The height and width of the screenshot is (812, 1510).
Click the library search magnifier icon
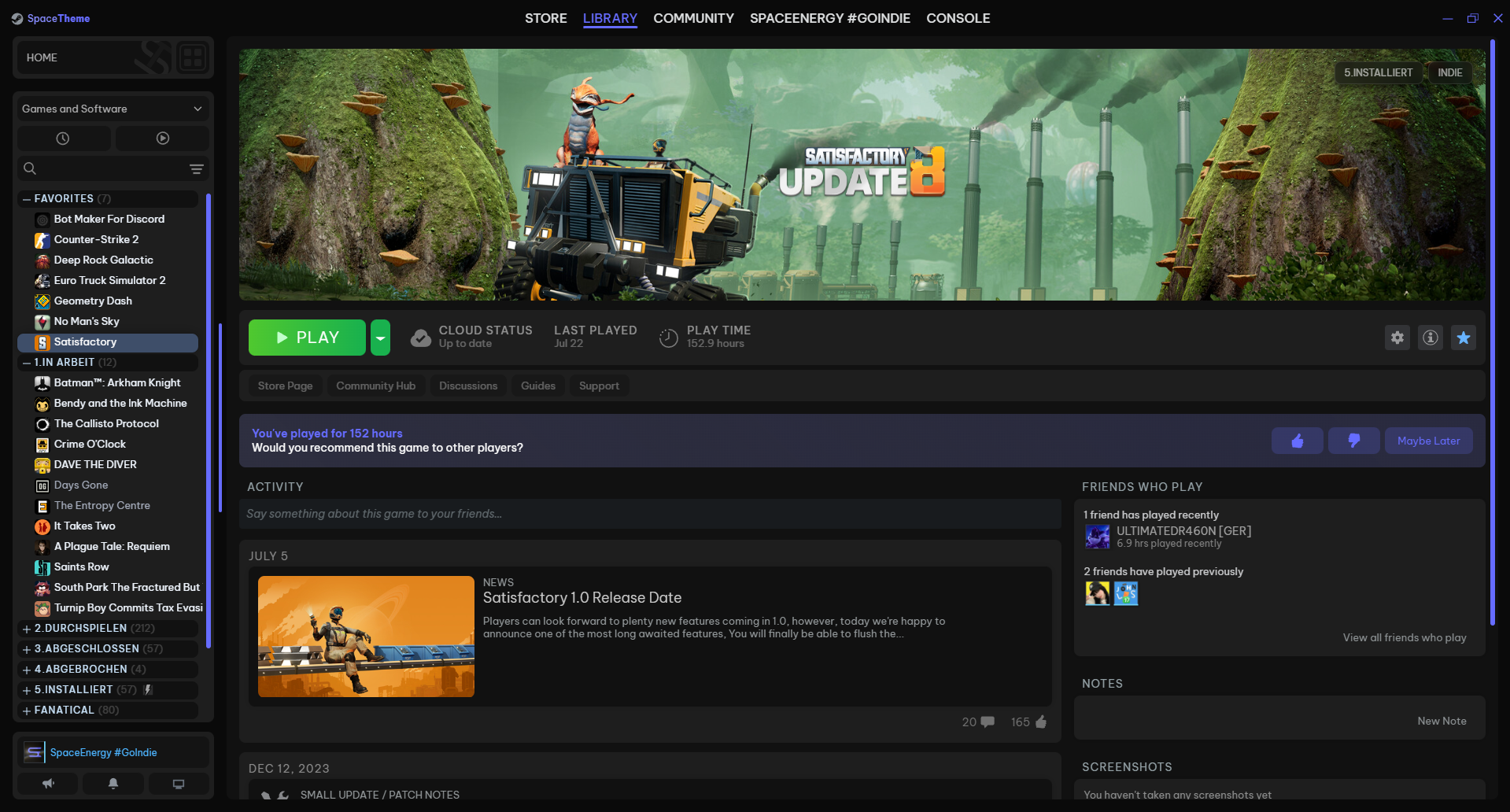30,168
